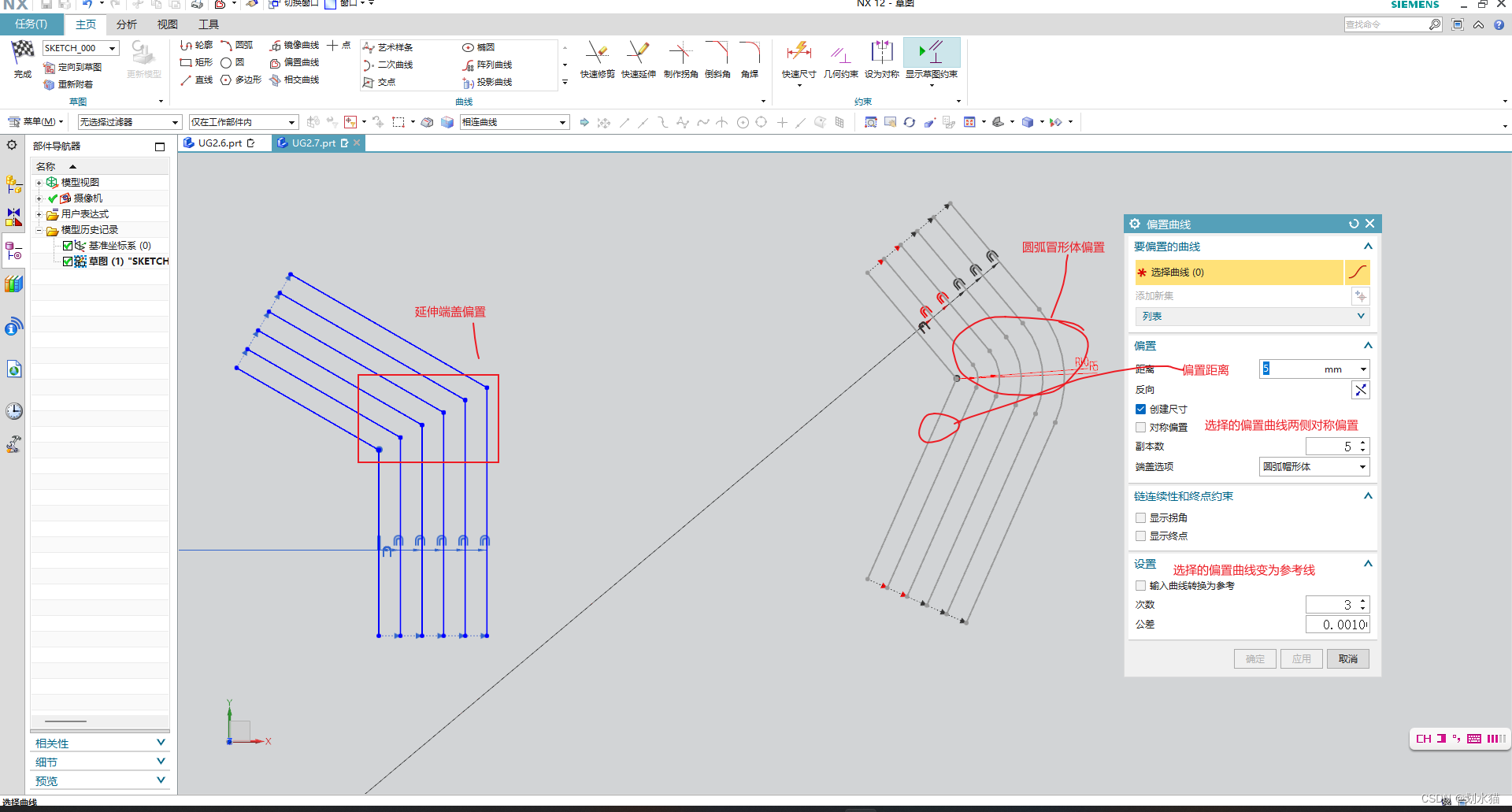
Task: Click the Finish sketch checkered flag icon
Action: click(22, 52)
